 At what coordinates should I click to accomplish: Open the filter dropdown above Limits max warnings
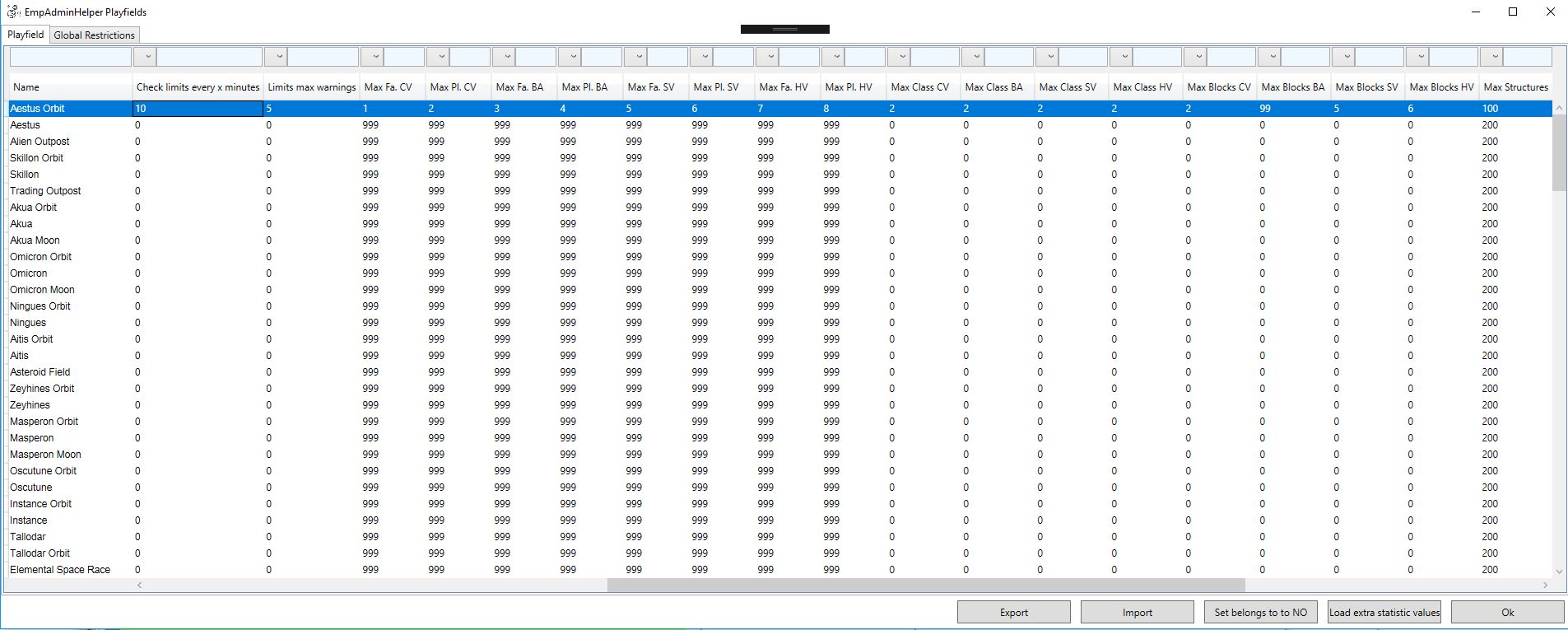click(372, 57)
